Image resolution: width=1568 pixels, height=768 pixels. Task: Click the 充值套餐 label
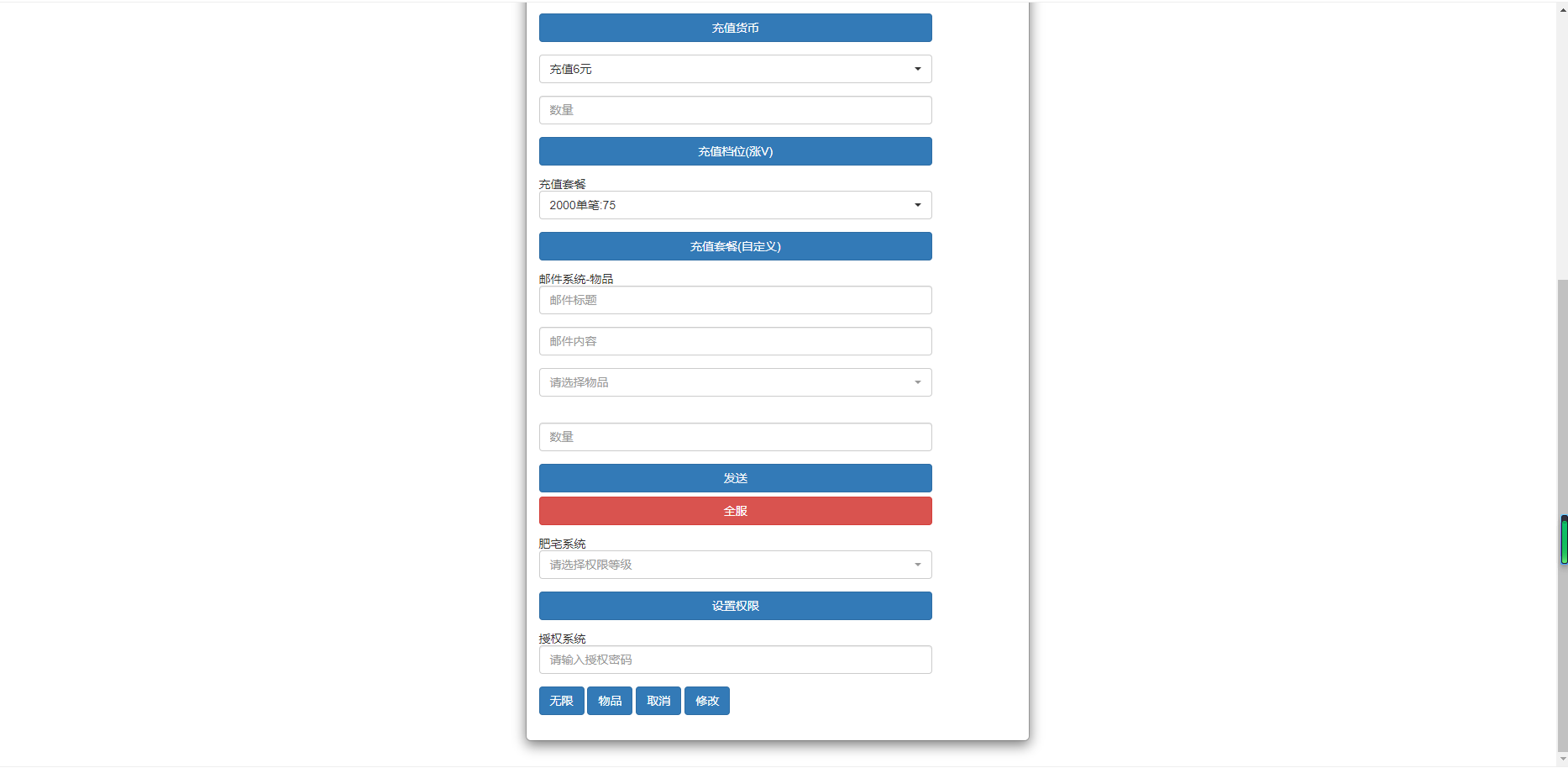562,184
